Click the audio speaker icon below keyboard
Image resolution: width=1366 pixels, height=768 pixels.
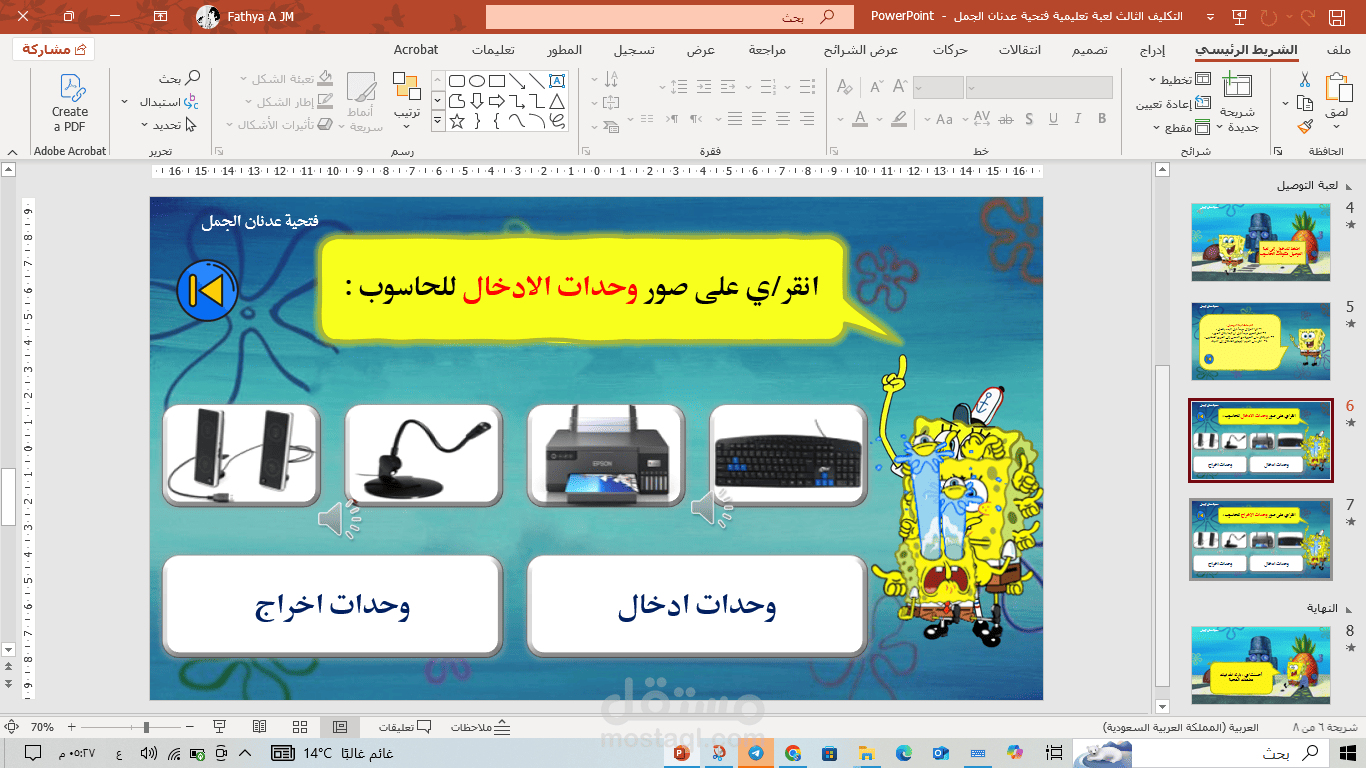point(712,508)
